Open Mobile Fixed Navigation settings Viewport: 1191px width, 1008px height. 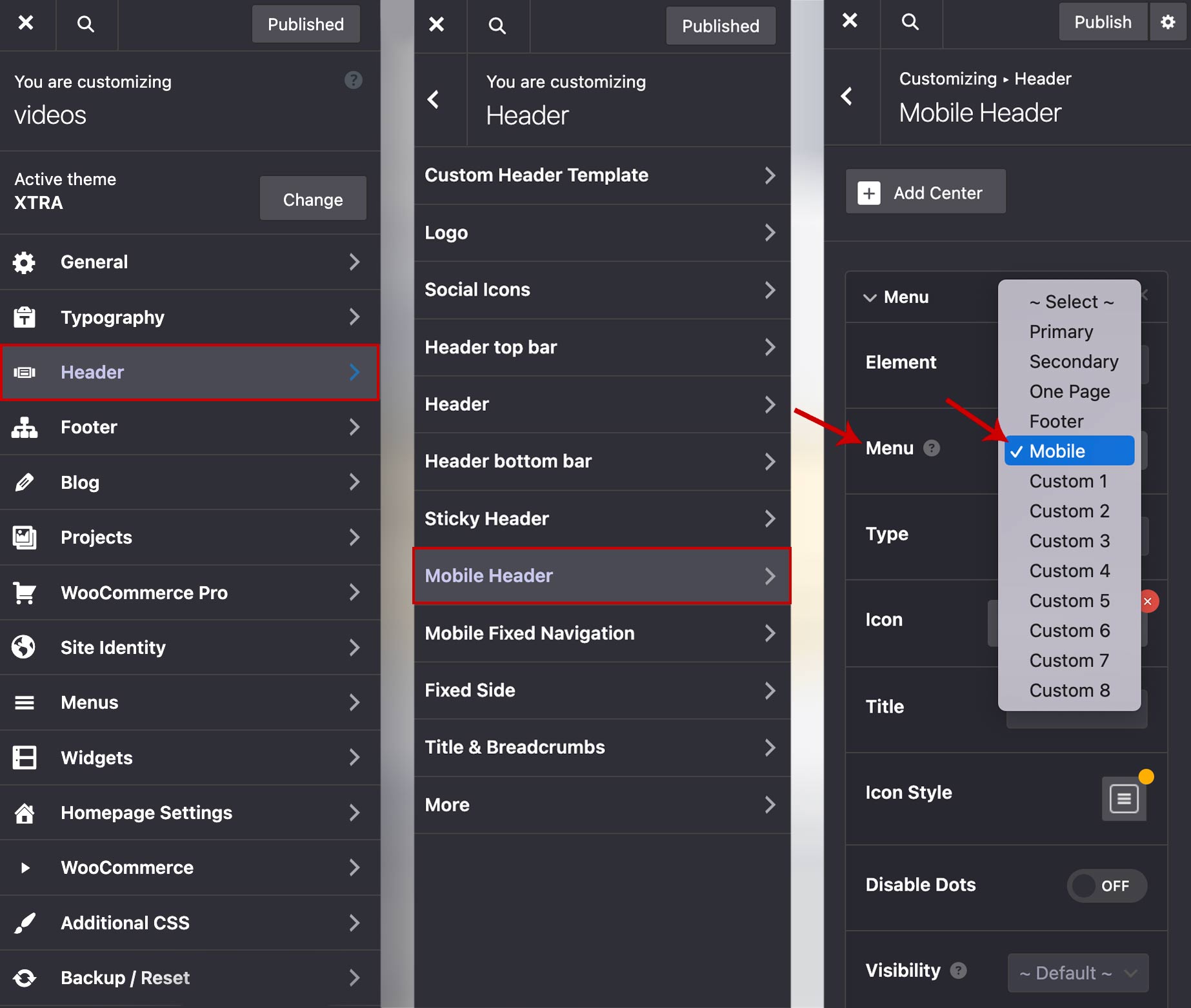601,633
